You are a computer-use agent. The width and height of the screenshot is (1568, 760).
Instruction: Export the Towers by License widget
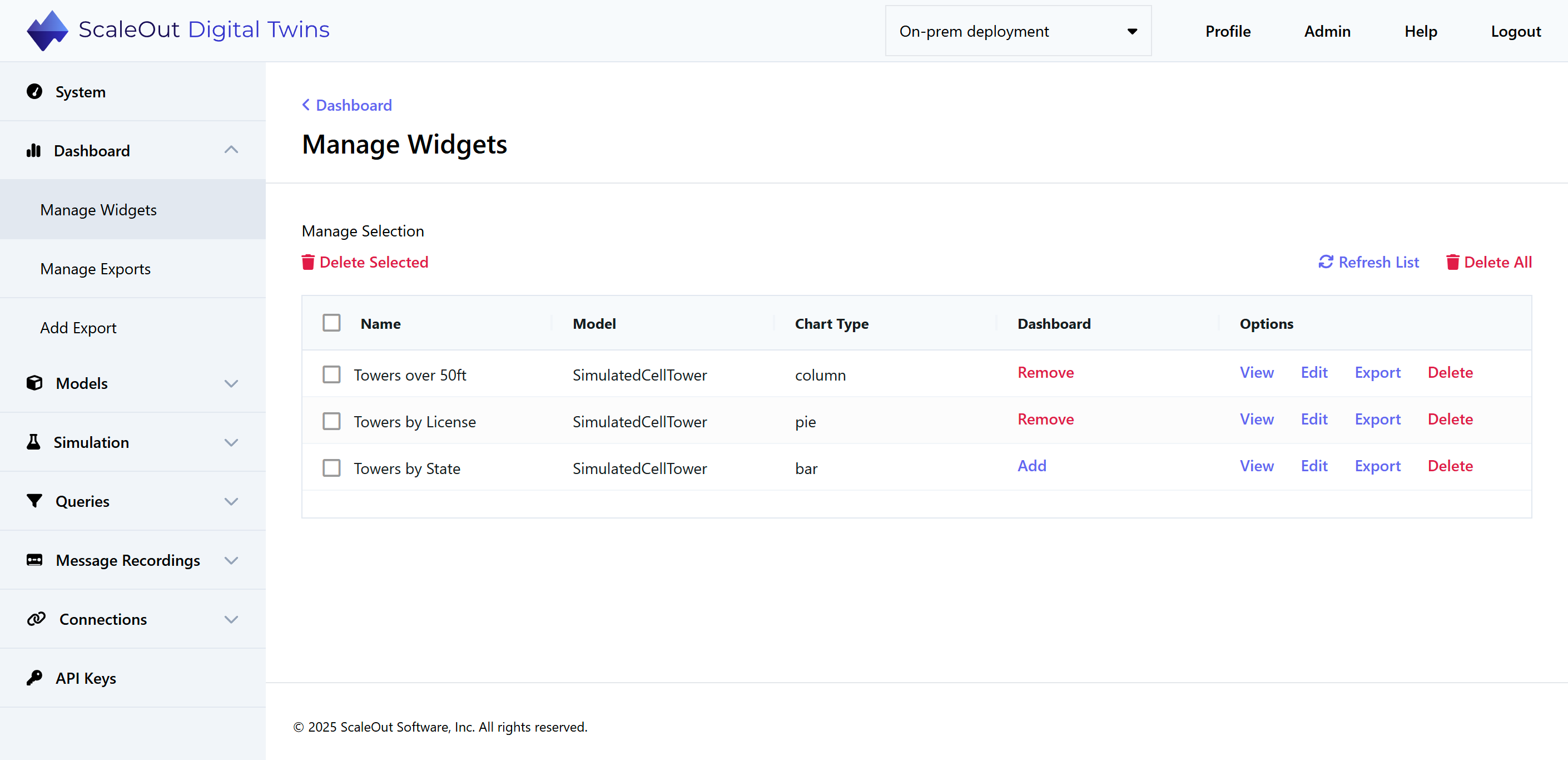point(1377,420)
